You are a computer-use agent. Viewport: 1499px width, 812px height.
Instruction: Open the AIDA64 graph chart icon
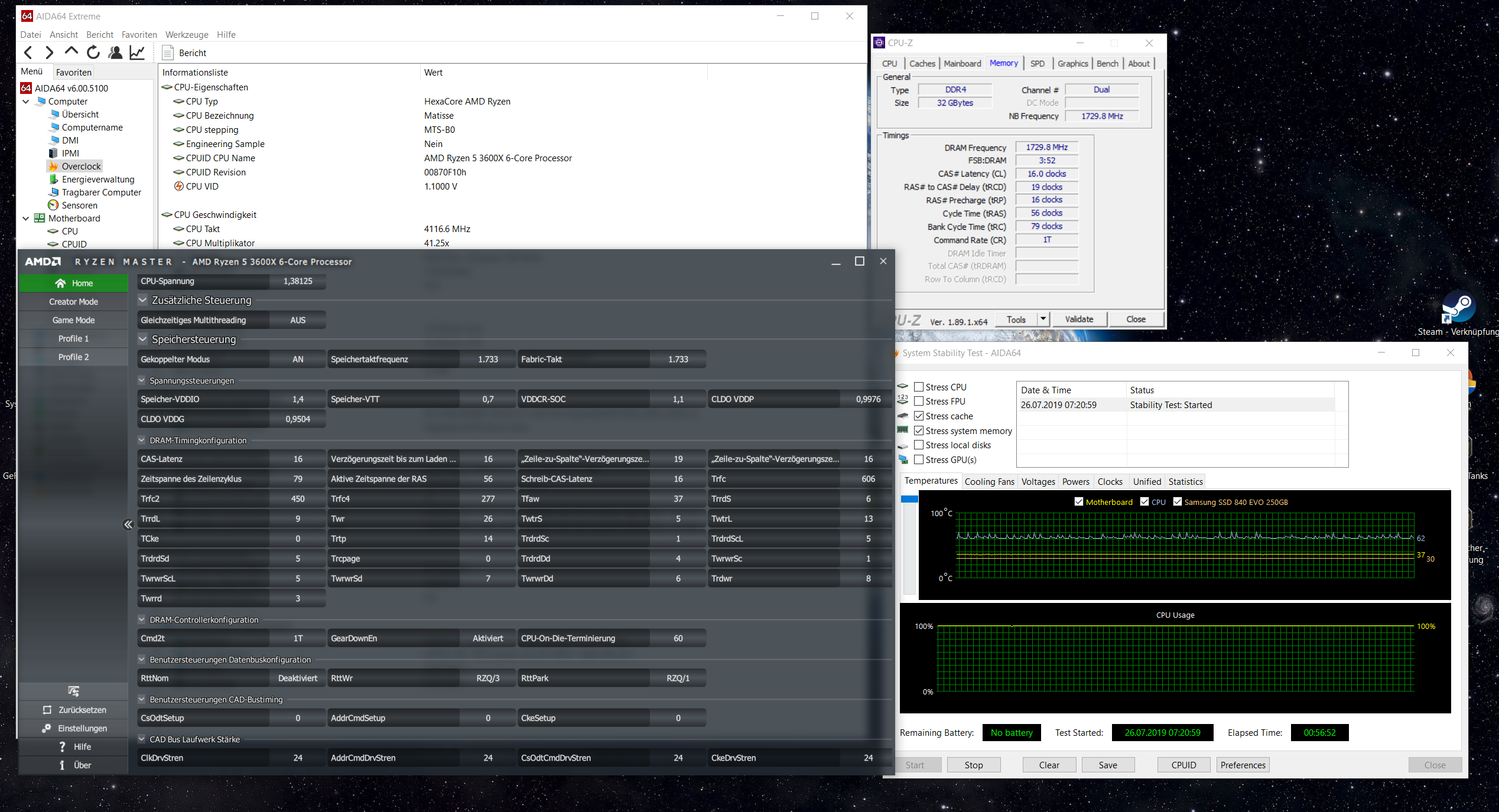[x=137, y=53]
